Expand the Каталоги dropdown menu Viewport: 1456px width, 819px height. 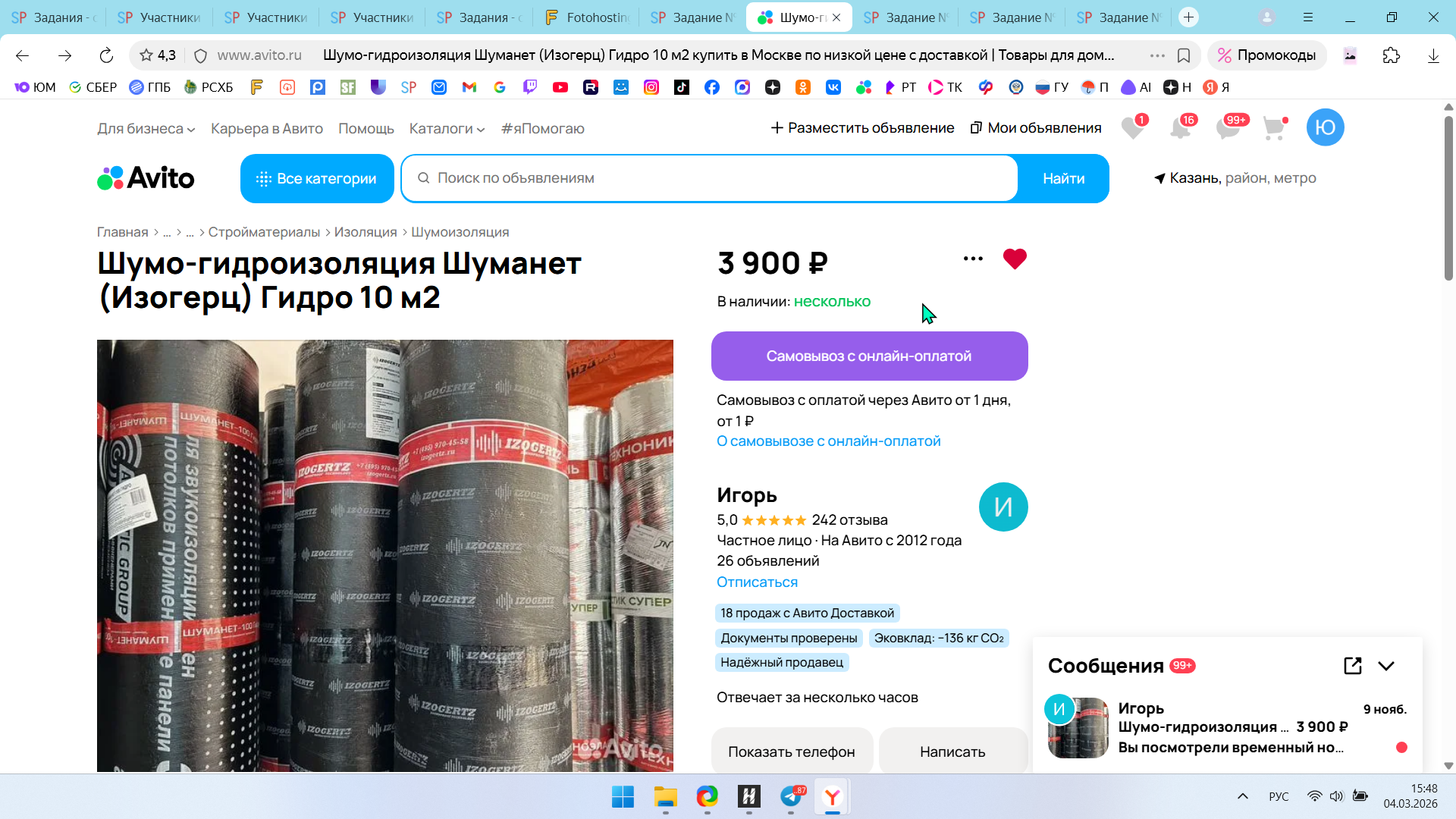pyautogui.click(x=447, y=129)
